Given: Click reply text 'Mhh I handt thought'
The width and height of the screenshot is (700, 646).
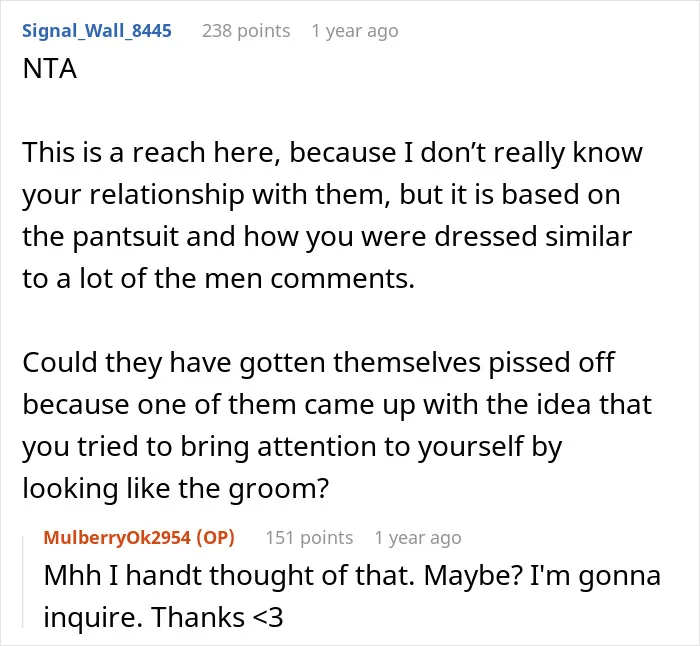Looking at the screenshot, I should [x=179, y=575].
